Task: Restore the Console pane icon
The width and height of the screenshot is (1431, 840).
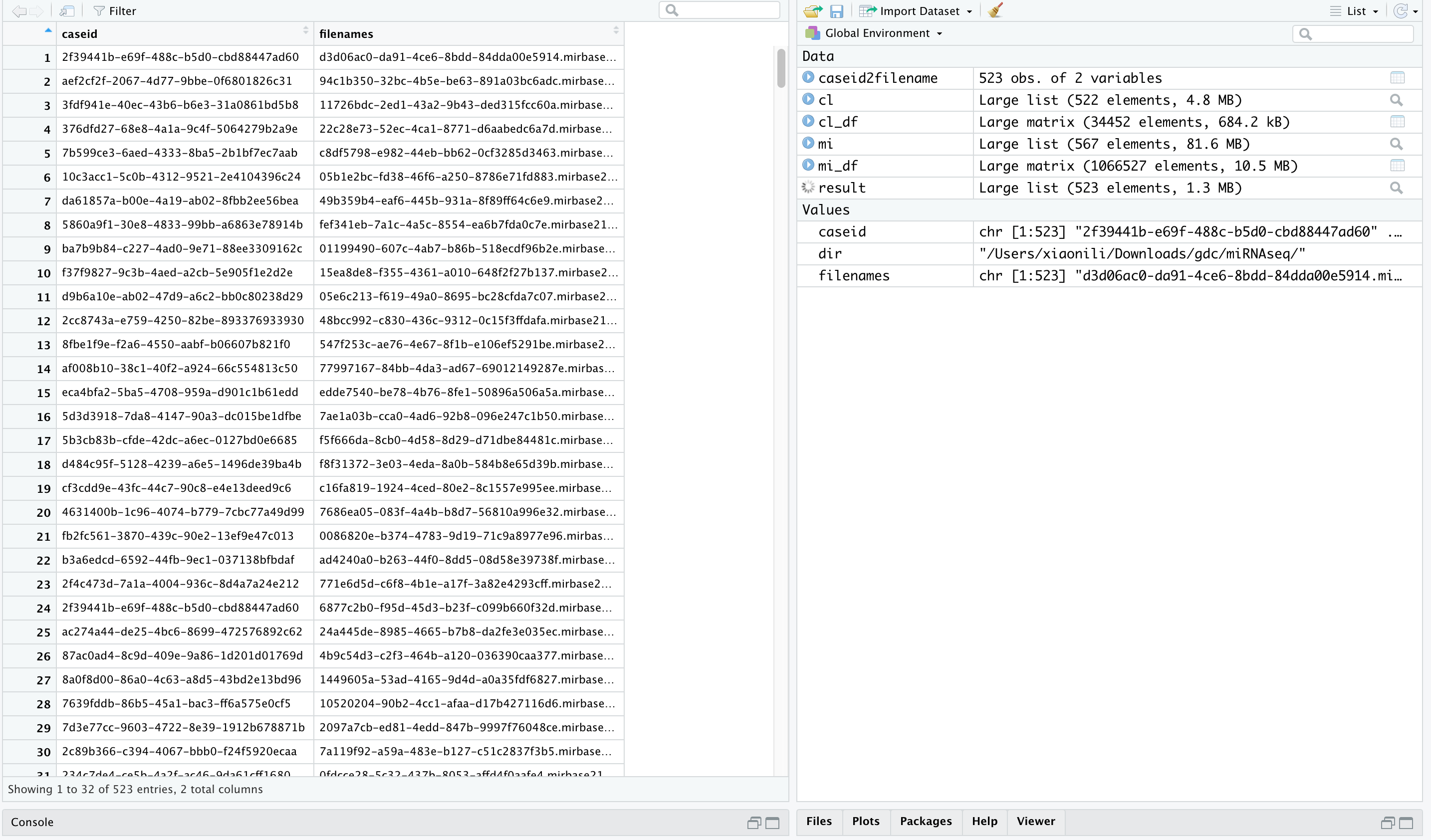Action: 753,823
